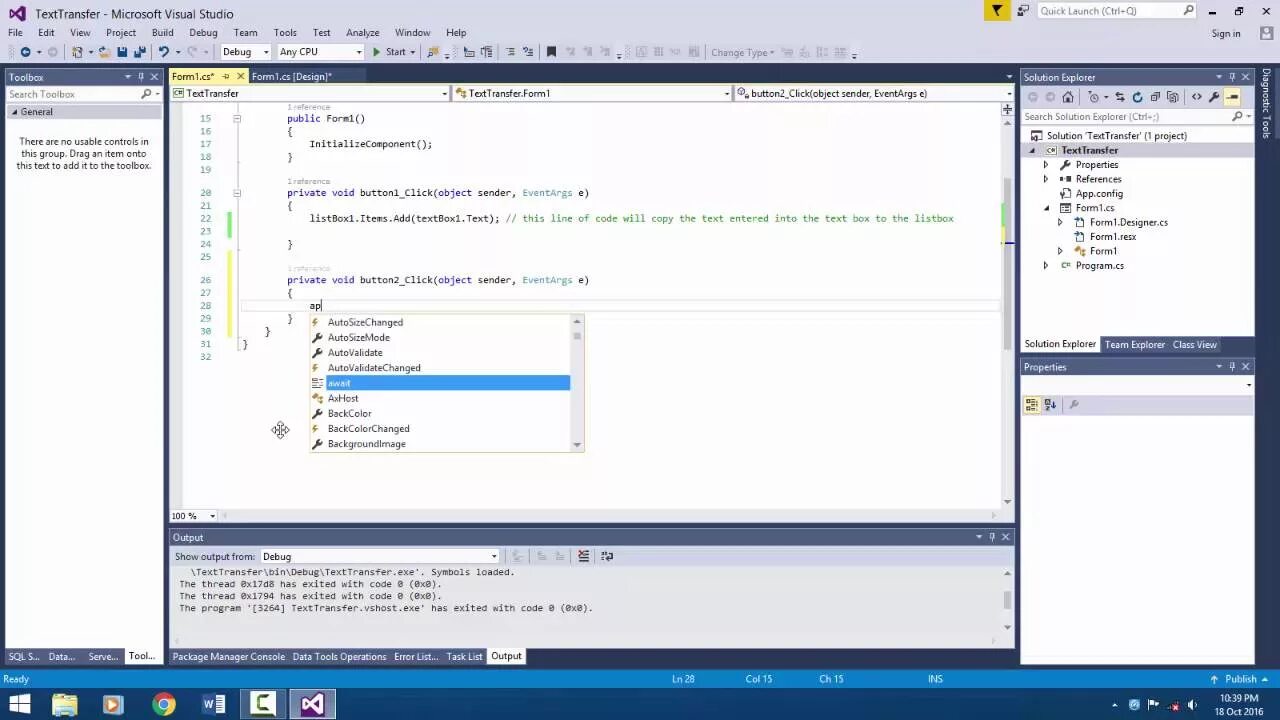The image size is (1280, 720).
Task: Toggle a bookmark with the bookmark icon
Action: 551,52
